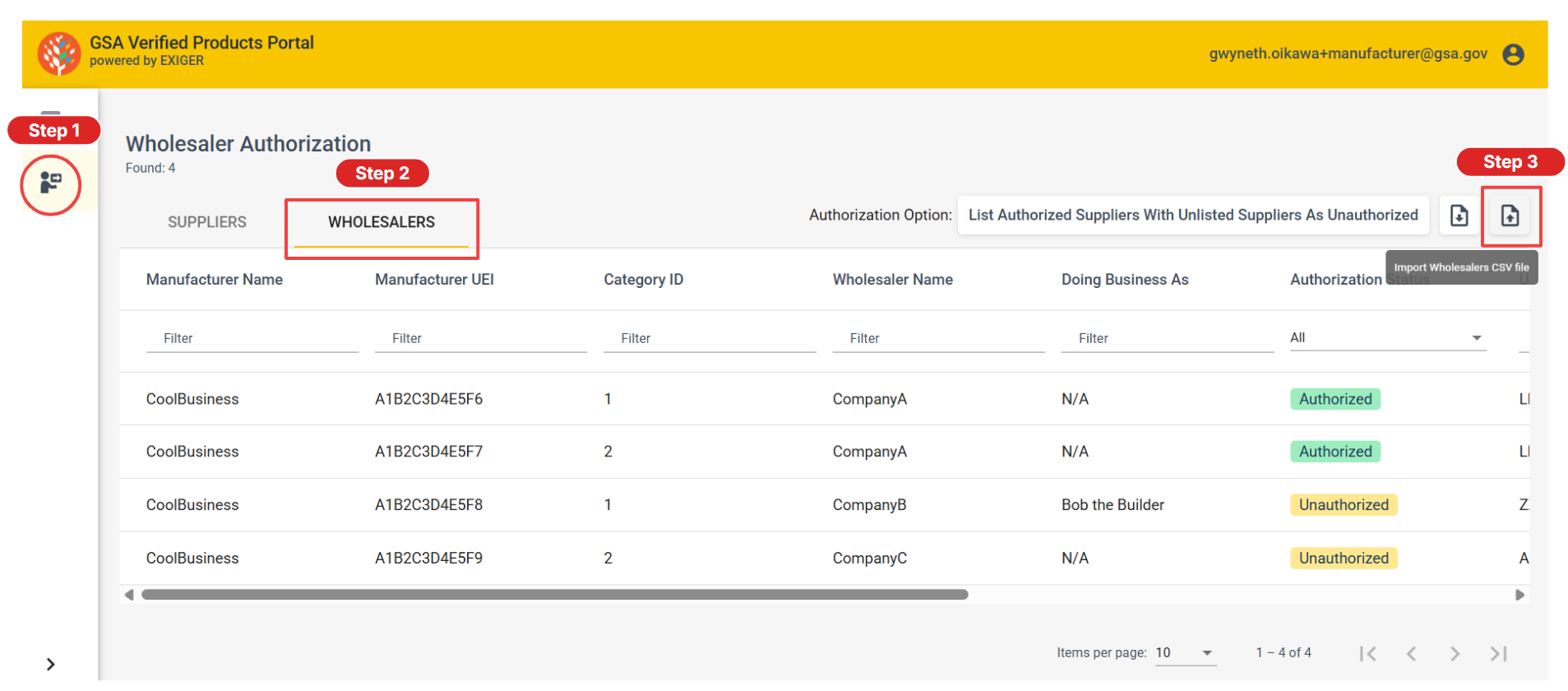Viewport: 1568px width, 691px height.
Task: Click the Category ID filter field
Action: click(x=710, y=339)
